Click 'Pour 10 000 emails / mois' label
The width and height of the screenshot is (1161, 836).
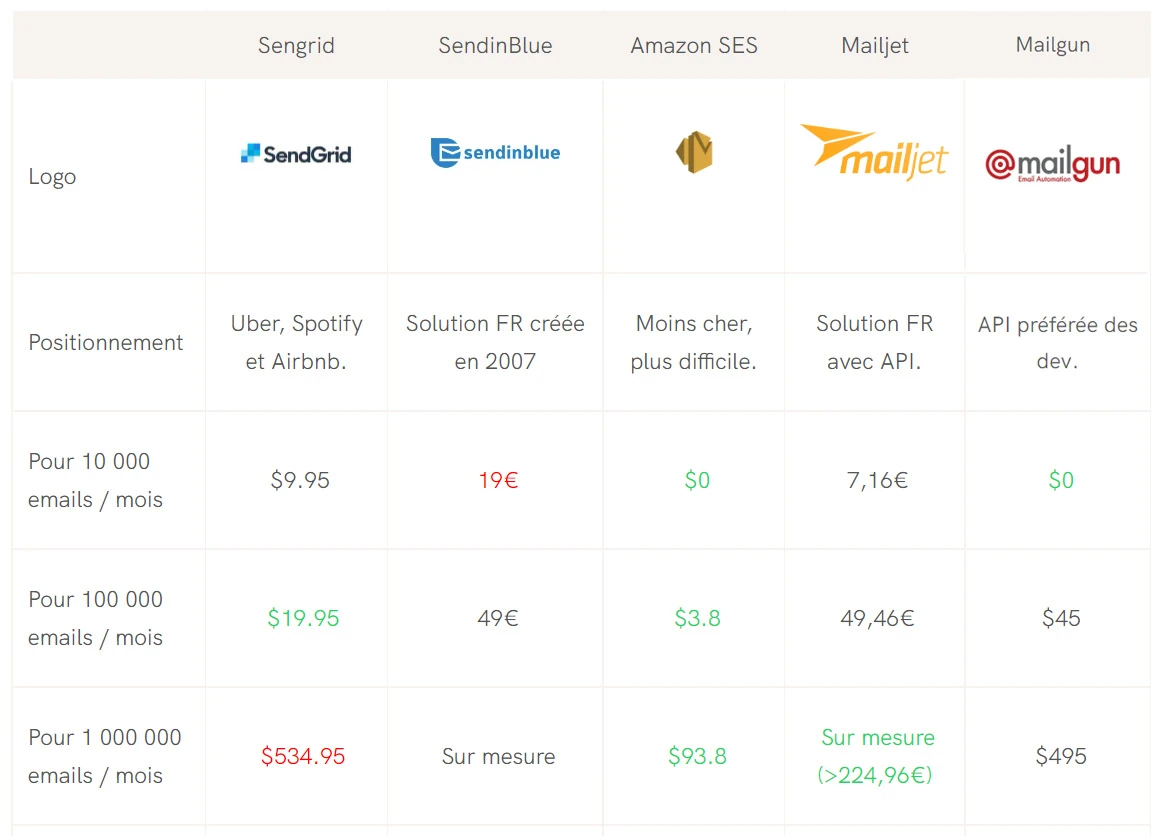[x=96, y=481]
